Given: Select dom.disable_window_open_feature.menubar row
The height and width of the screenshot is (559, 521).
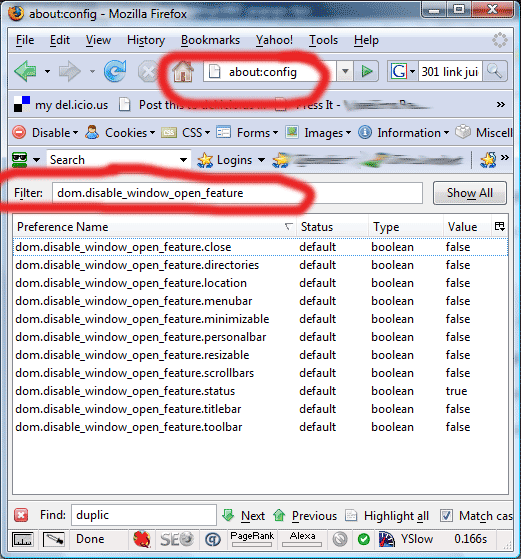Looking at the screenshot, I should 260,301.
